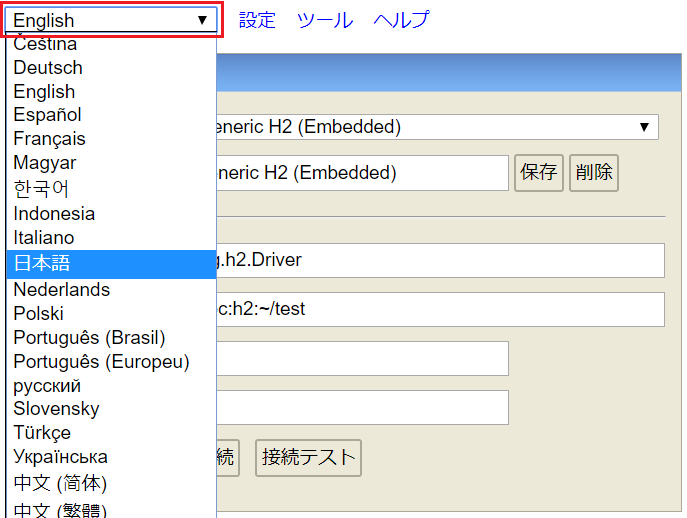The height and width of the screenshot is (518, 687).
Task: Pick Türkçe from the language list
Action: point(42,433)
